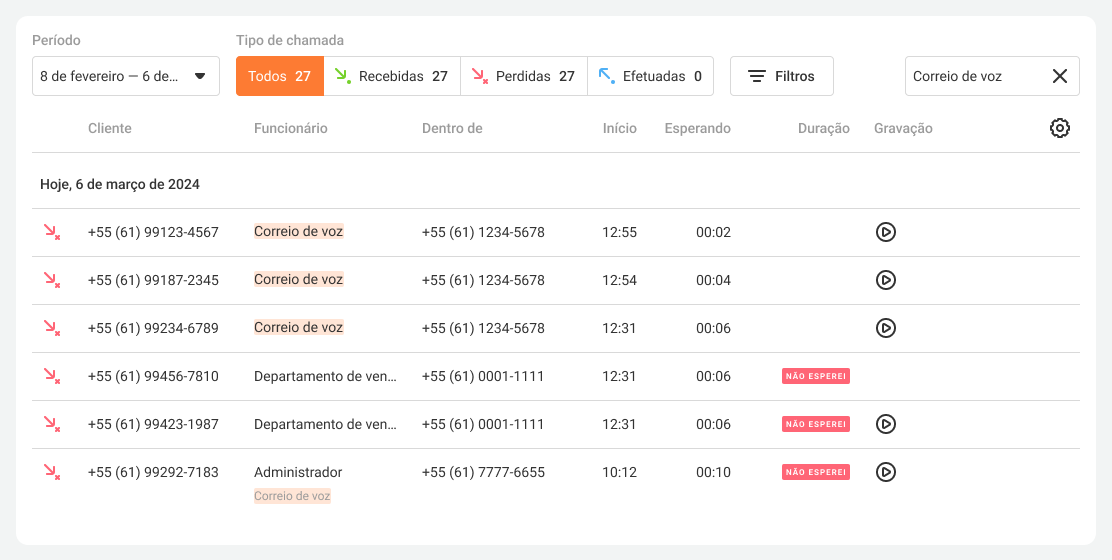Switch to Recebidas calls tab
The height and width of the screenshot is (560, 1112).
[392, 76]
